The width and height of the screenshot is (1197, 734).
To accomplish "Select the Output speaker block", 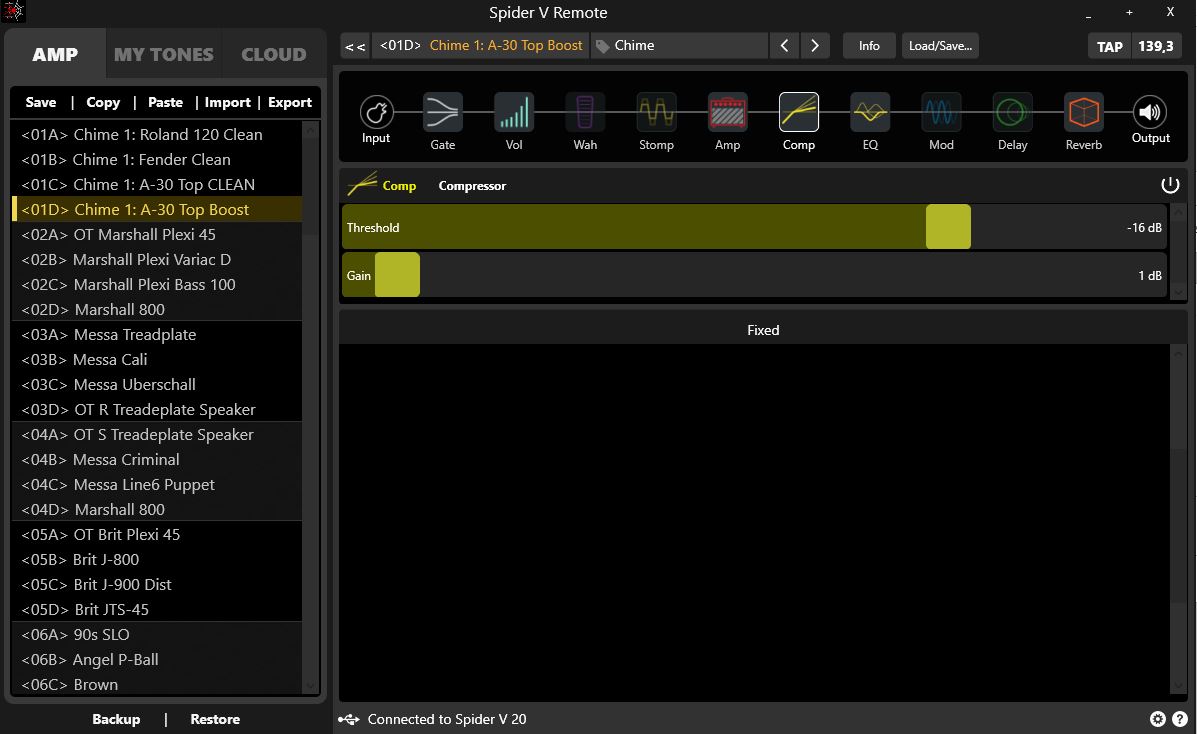I will (x=1150, y=112).
